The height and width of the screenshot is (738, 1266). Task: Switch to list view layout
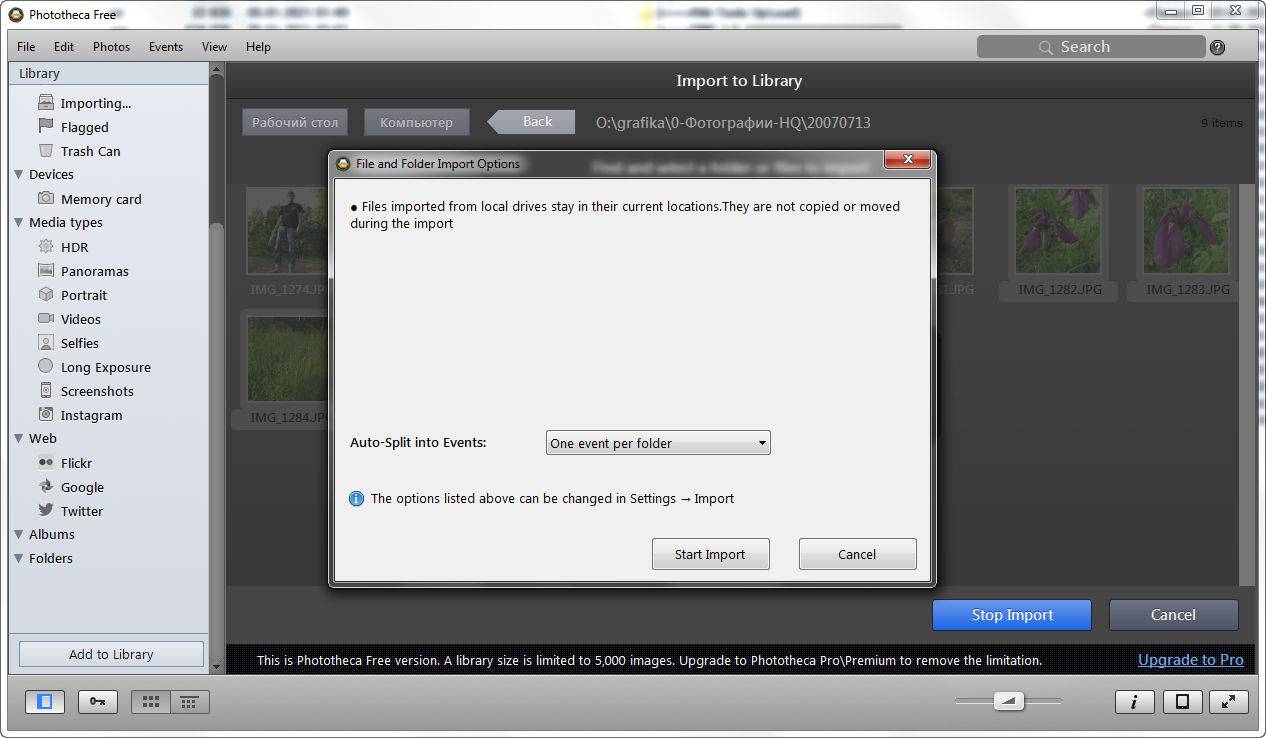pos(189,702)
